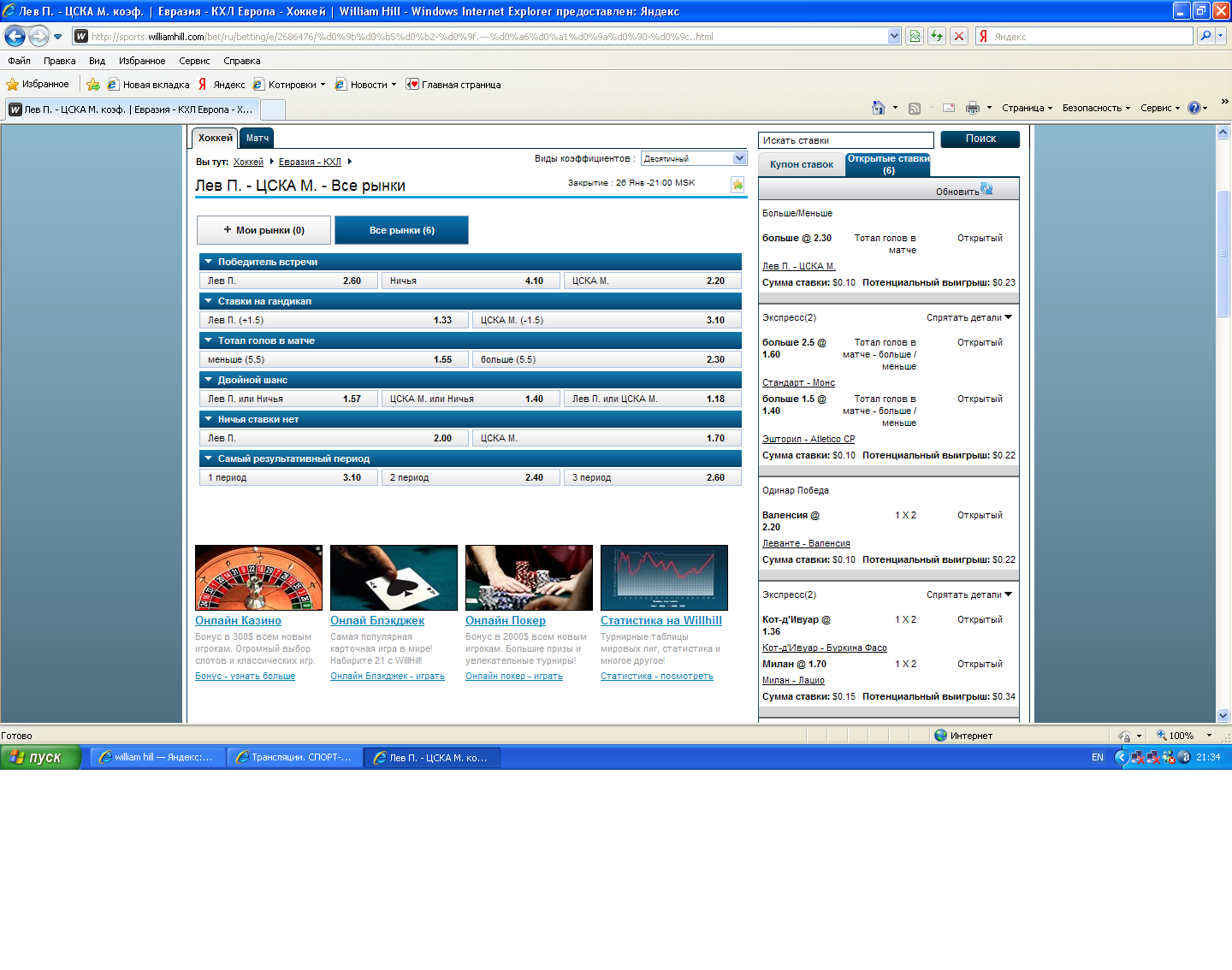This screenshot has height=970, width=1232.
Task: Collapse the Тотал голов в матче section
Action: tap(208, 340)
